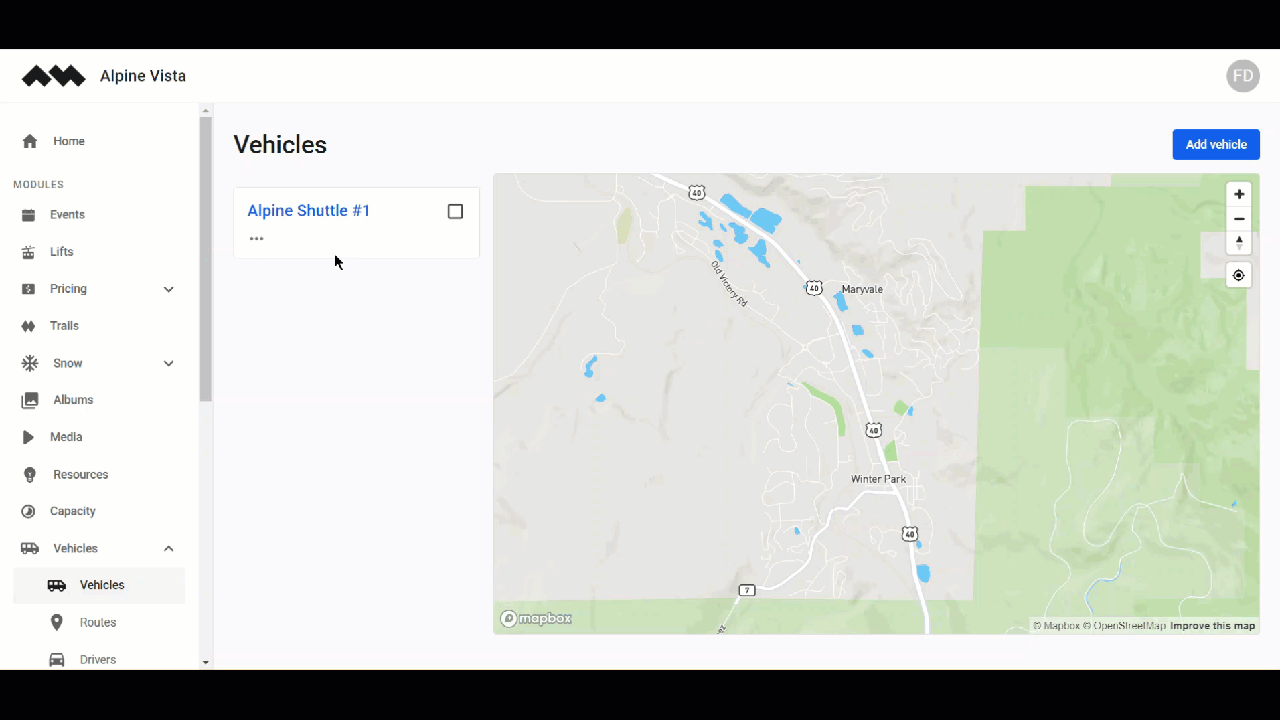Open the Lifts module via its chairlift icon
This screenshot has width=1280, height=720.
(29, 251)
